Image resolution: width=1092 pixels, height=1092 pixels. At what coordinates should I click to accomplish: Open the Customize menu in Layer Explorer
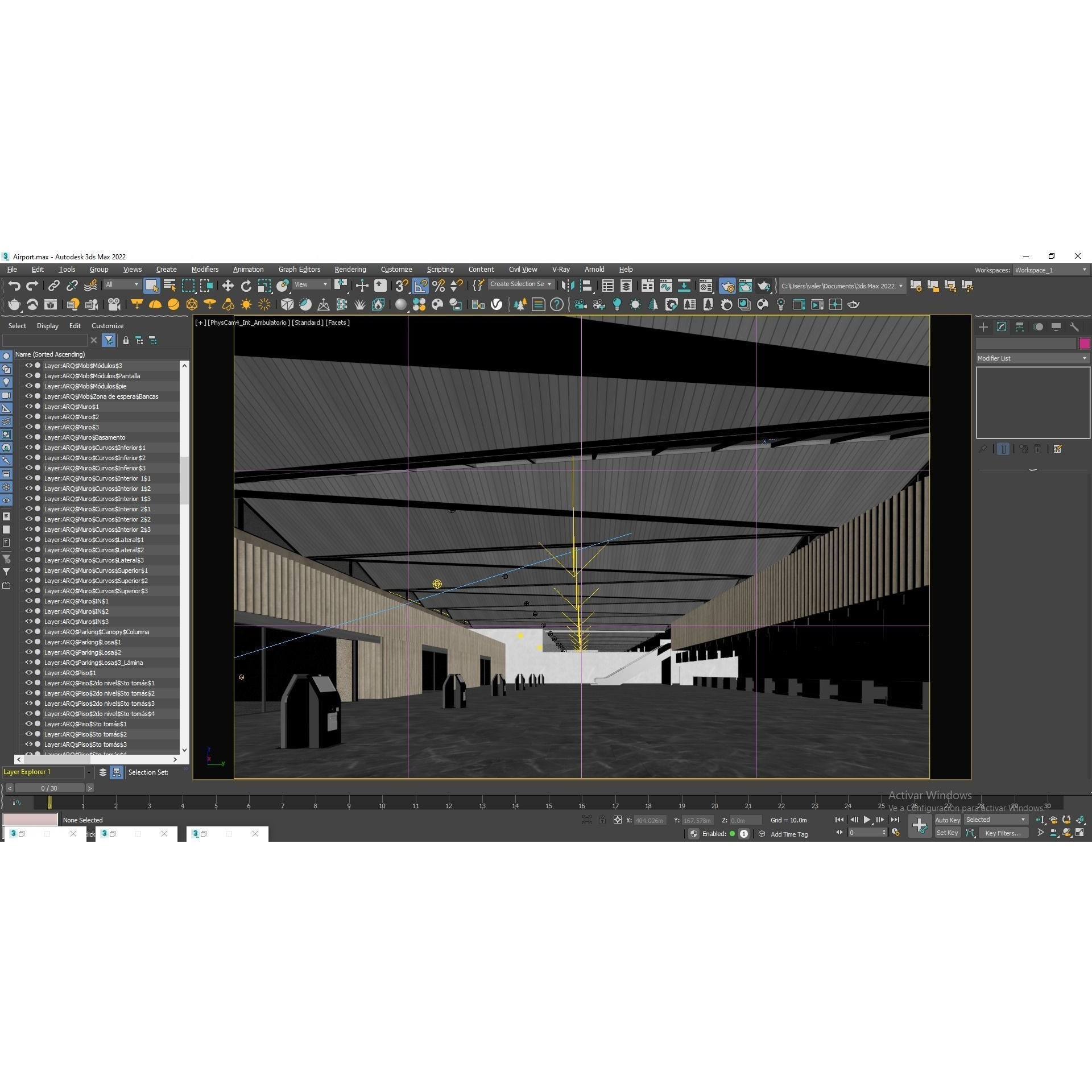107,326
